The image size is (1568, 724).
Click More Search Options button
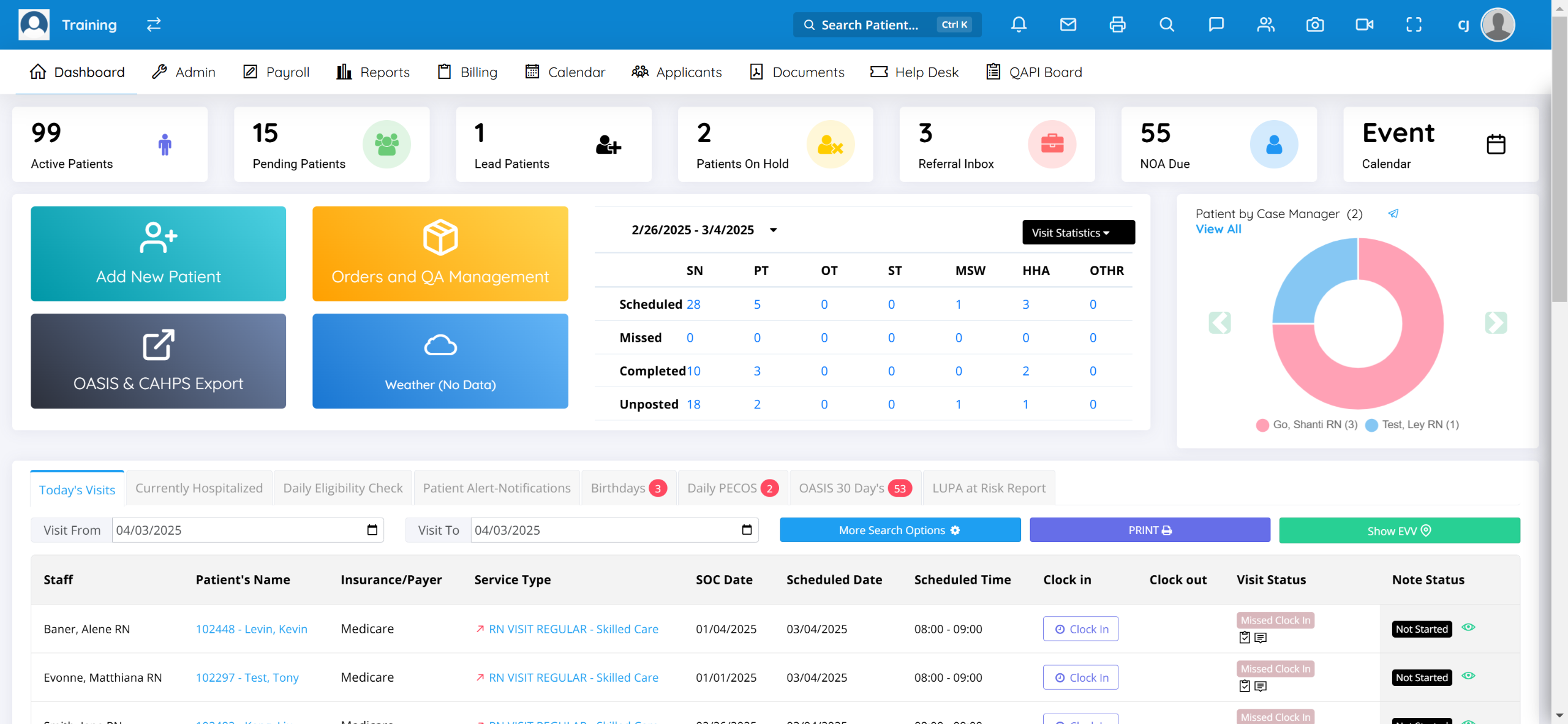(x=899, y=530)
